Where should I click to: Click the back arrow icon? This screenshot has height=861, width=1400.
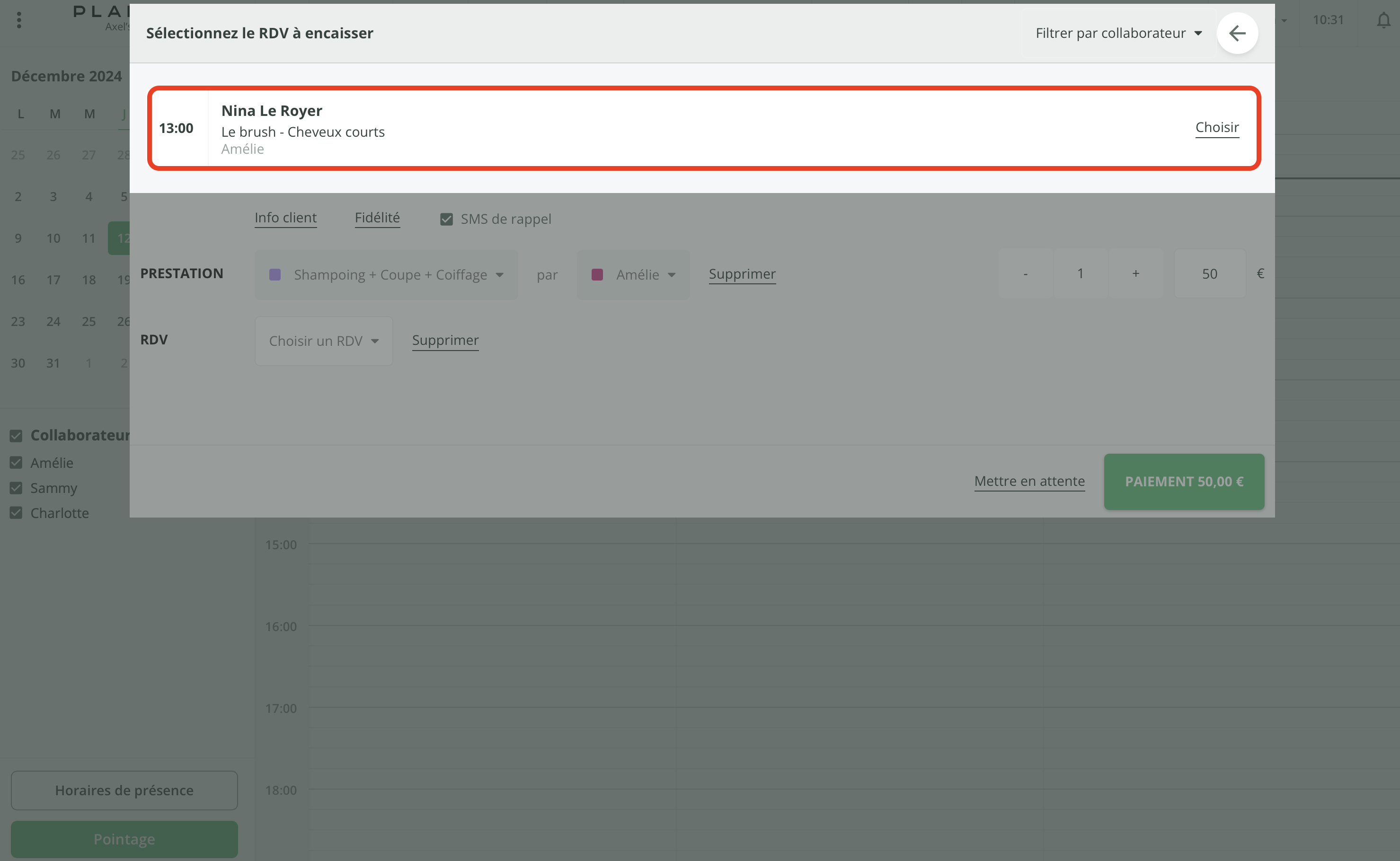tap(1237, 33)
